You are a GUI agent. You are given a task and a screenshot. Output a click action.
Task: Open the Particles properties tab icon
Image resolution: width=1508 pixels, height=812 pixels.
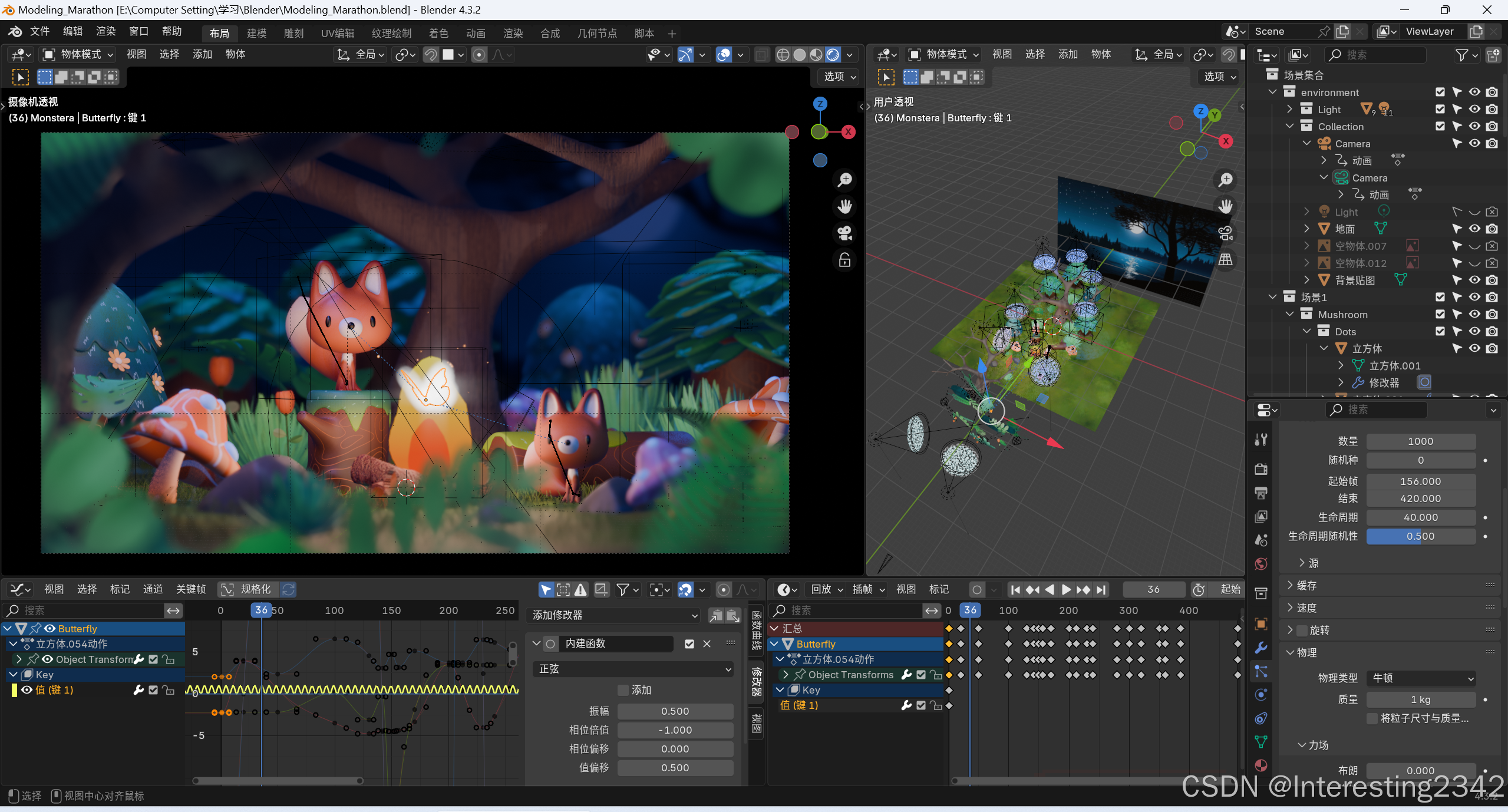tap(1260, 671)
